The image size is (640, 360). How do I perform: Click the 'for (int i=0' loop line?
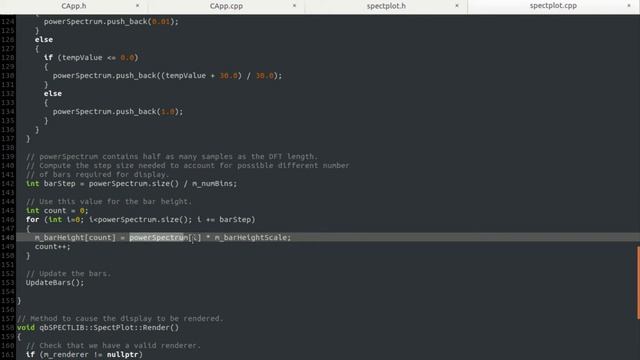140,220
